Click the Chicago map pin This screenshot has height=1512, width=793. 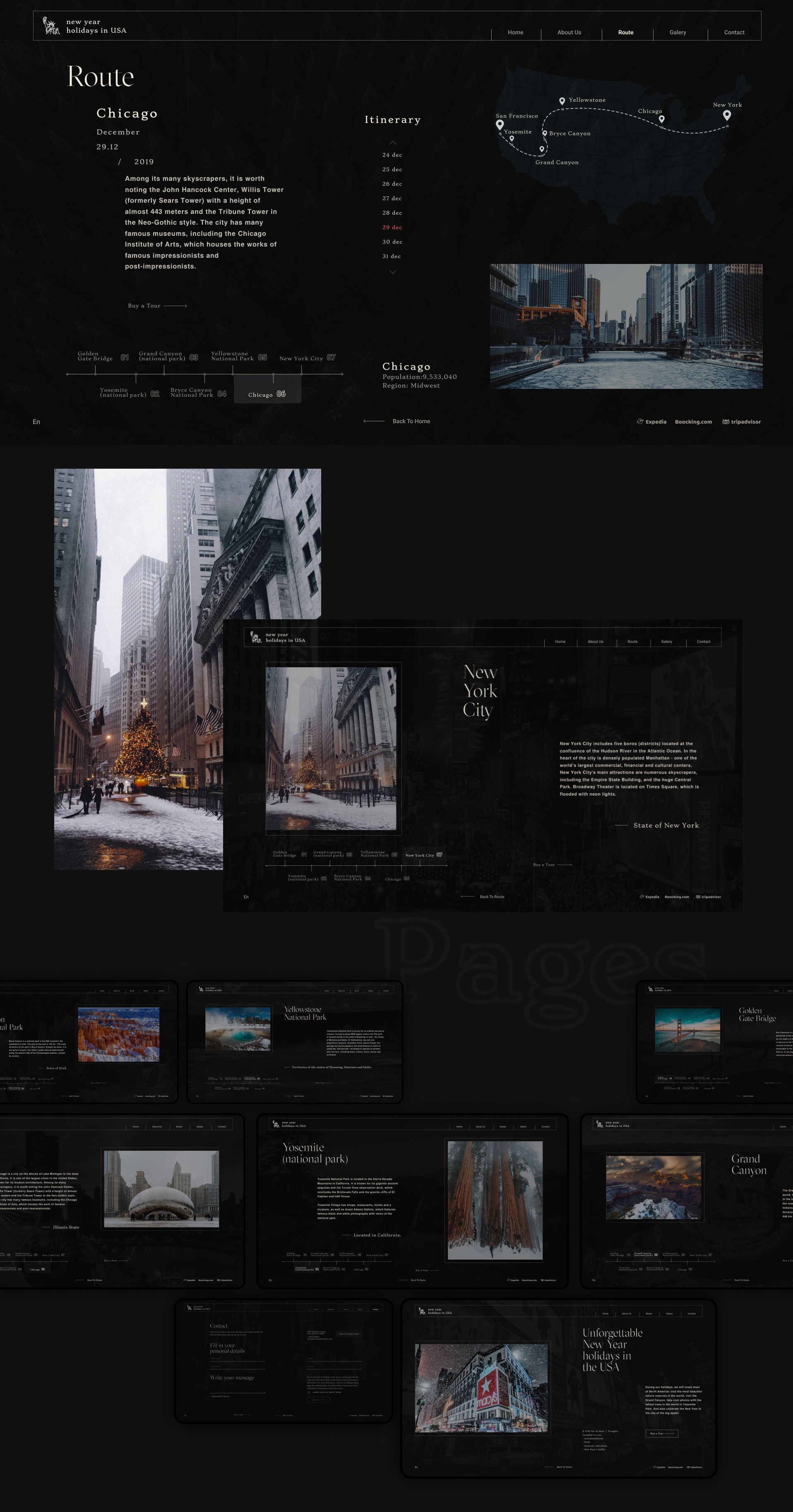[662, 119]
